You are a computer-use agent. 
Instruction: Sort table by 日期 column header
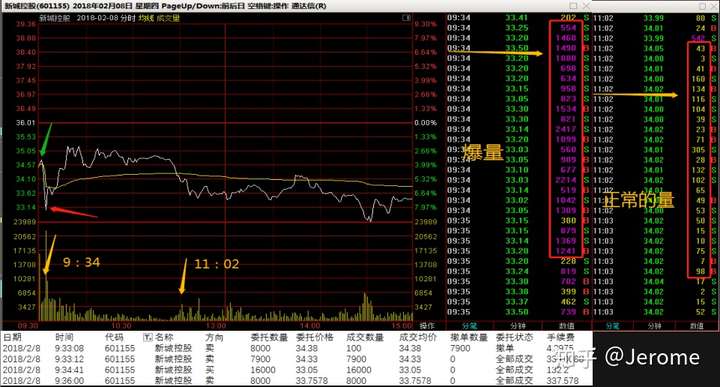tap(12, 337)
